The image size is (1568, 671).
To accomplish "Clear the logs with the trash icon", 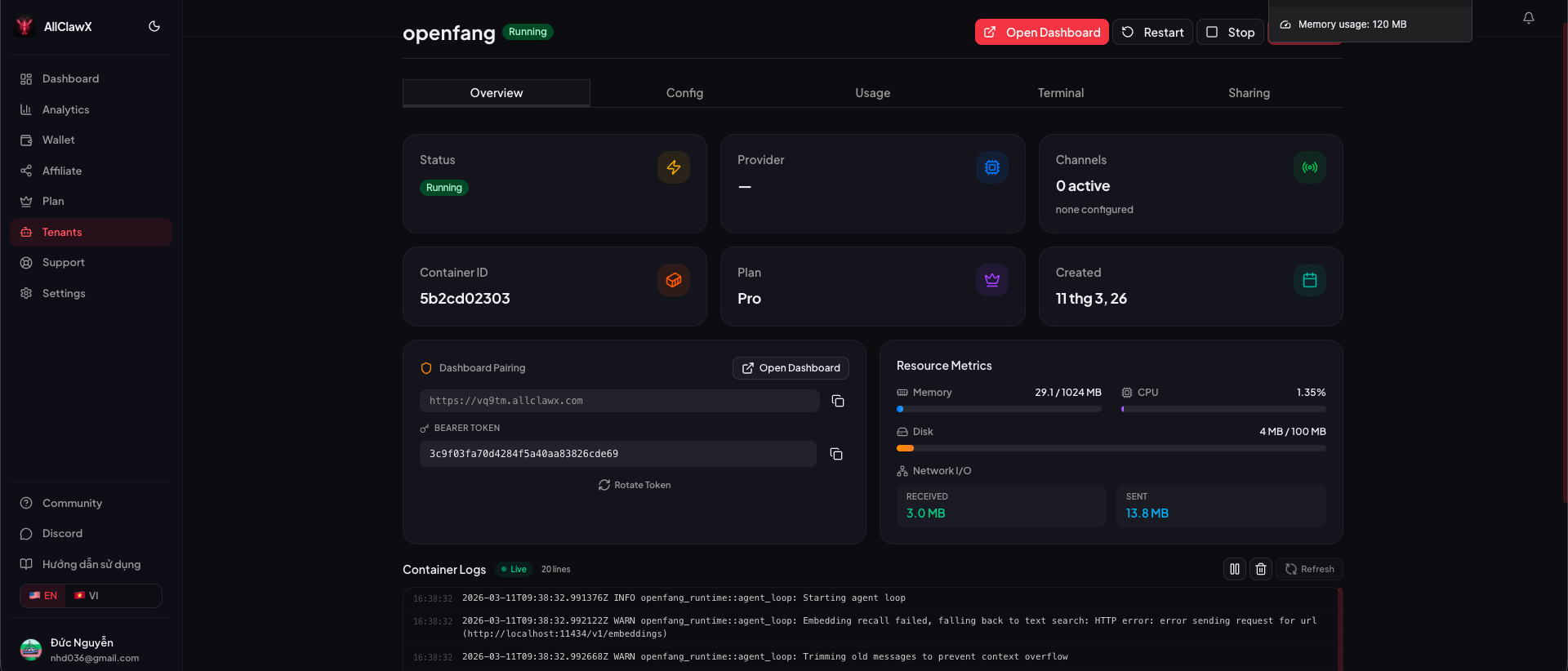I will click(1261, 569).
